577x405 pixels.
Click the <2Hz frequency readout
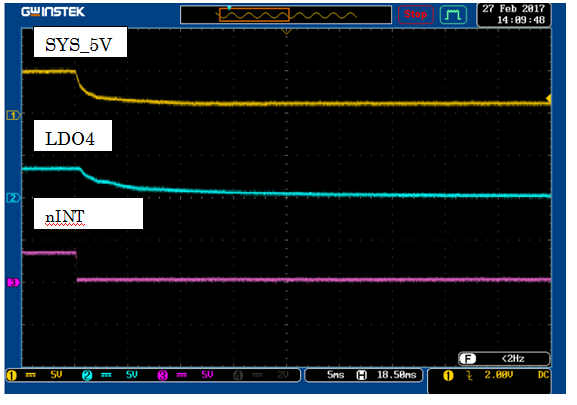tap(513, 359)
